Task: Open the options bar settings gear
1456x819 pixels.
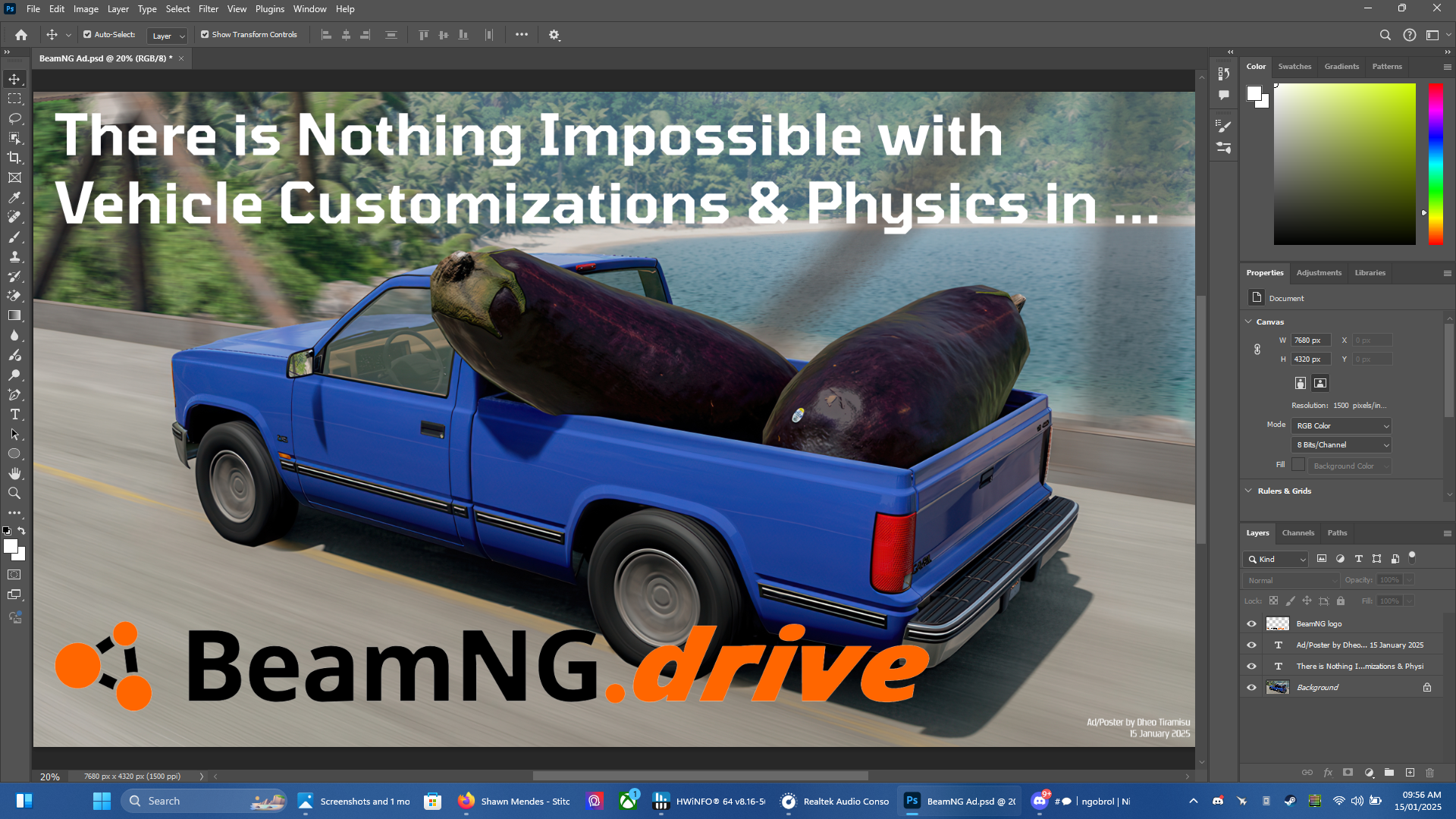Action: [554, 35]
